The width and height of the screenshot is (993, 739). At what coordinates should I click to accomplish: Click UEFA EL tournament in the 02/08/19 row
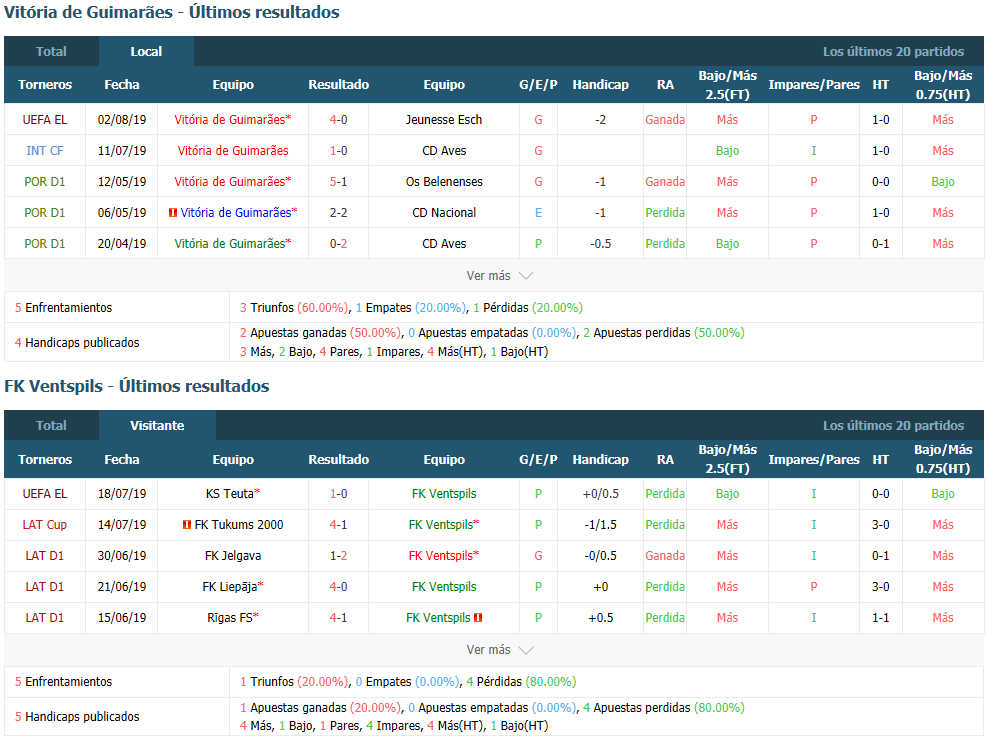coord(44,120)
